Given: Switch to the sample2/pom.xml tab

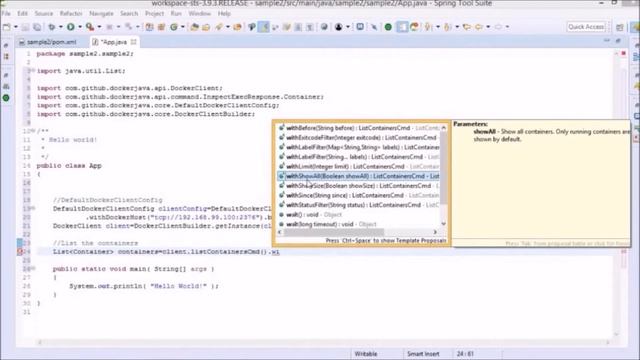Looking at the screenshot, I should (48, 42).
